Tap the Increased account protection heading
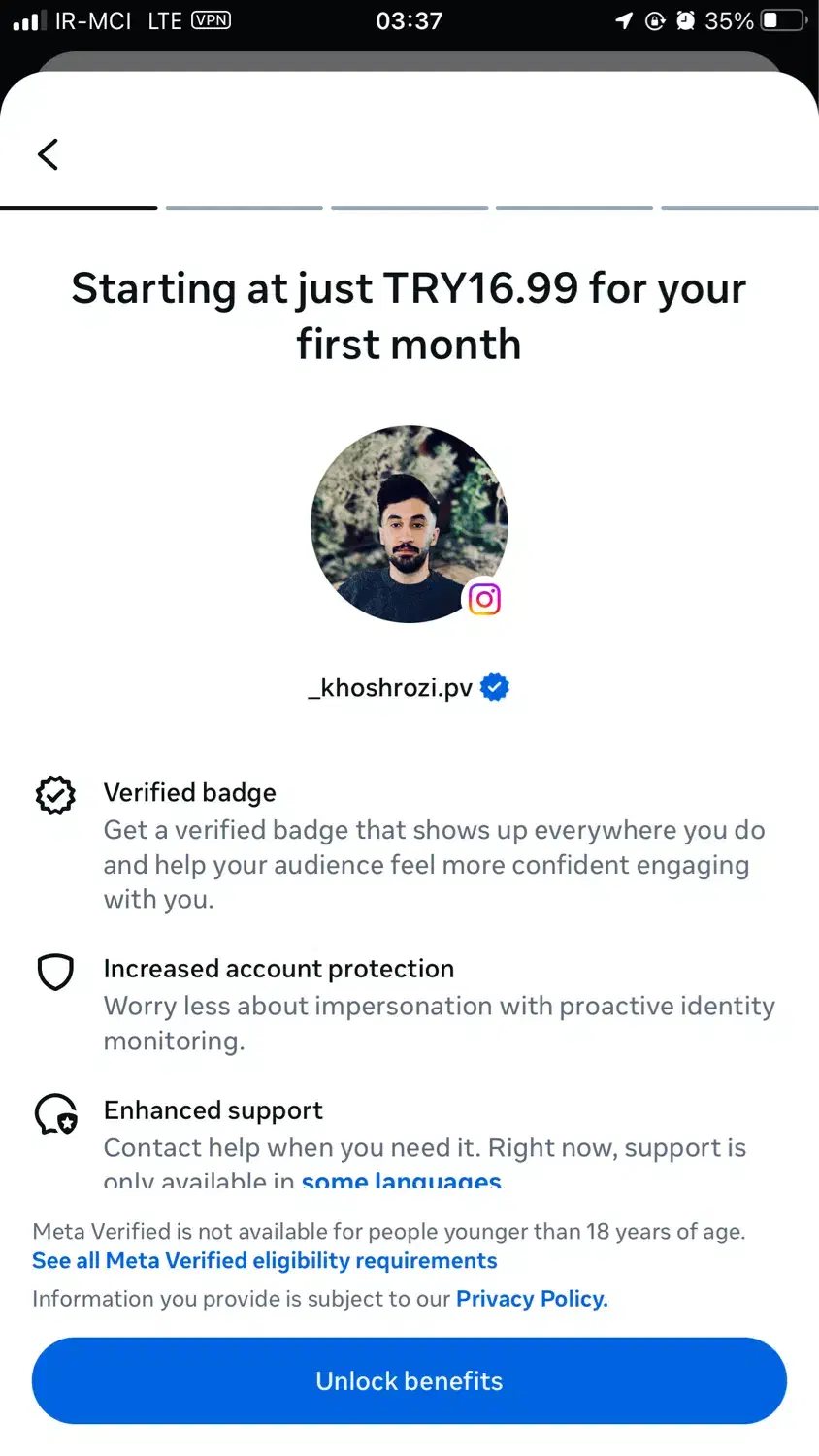Image resolution: width=819 pixels, height=1456 pixels. [278, 969]
